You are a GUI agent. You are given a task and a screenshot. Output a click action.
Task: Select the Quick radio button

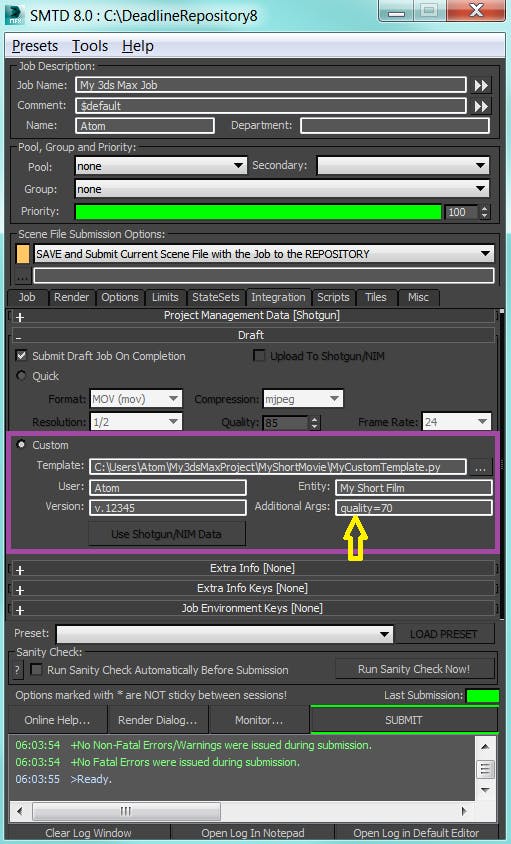click(x=22, y=375)
